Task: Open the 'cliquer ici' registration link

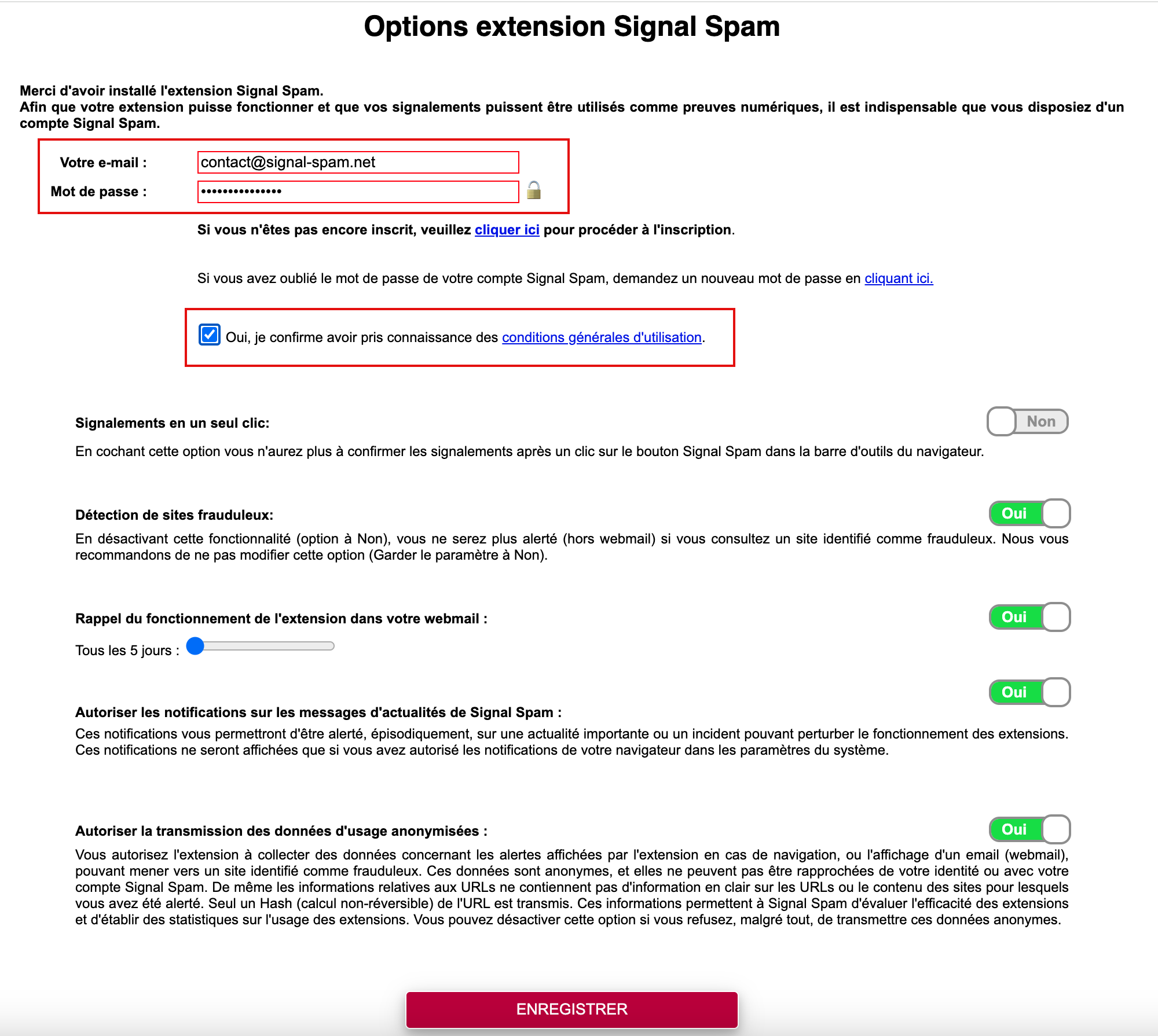Action: 507,230
